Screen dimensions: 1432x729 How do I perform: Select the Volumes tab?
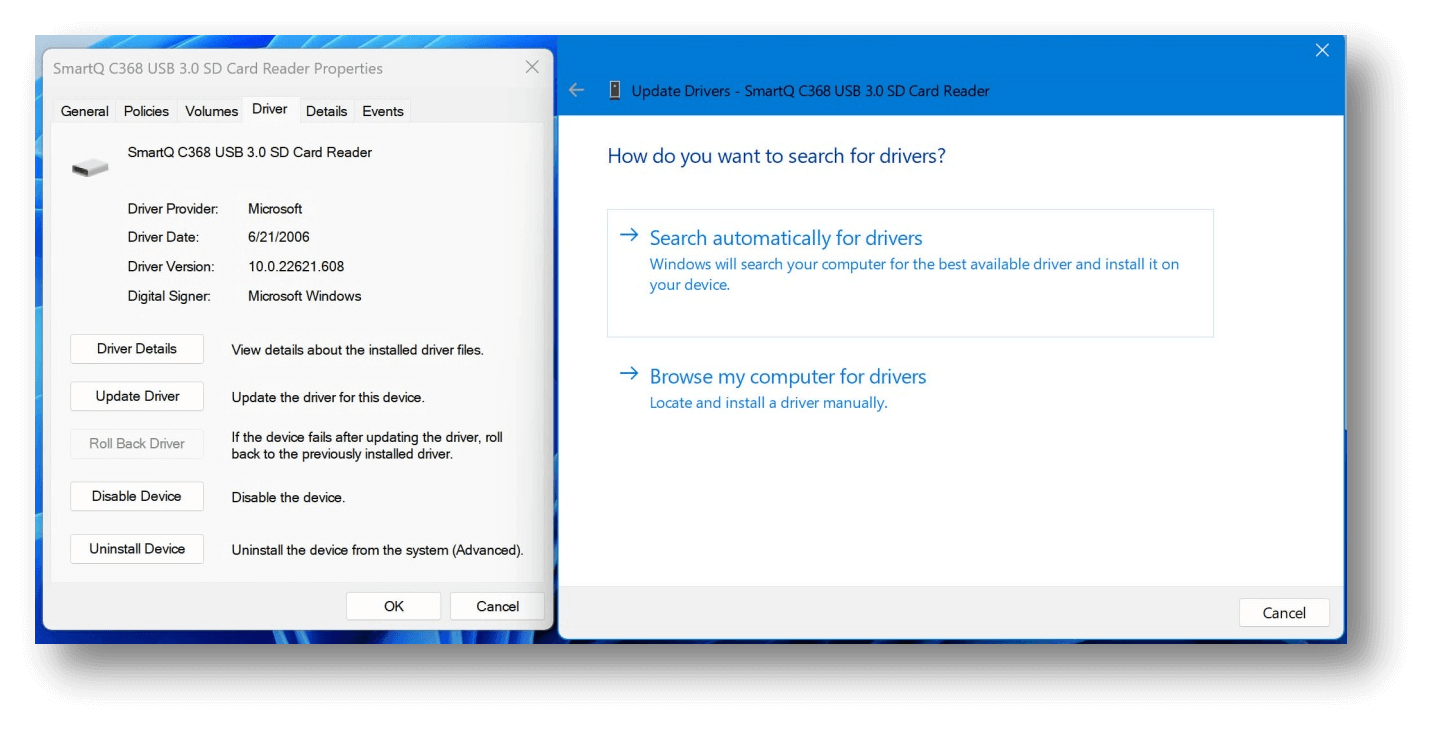211,111
